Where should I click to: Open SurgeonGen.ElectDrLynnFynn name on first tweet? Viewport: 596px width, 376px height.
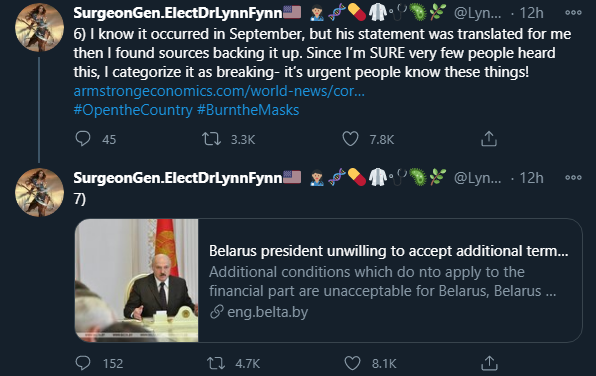(178, 13)
